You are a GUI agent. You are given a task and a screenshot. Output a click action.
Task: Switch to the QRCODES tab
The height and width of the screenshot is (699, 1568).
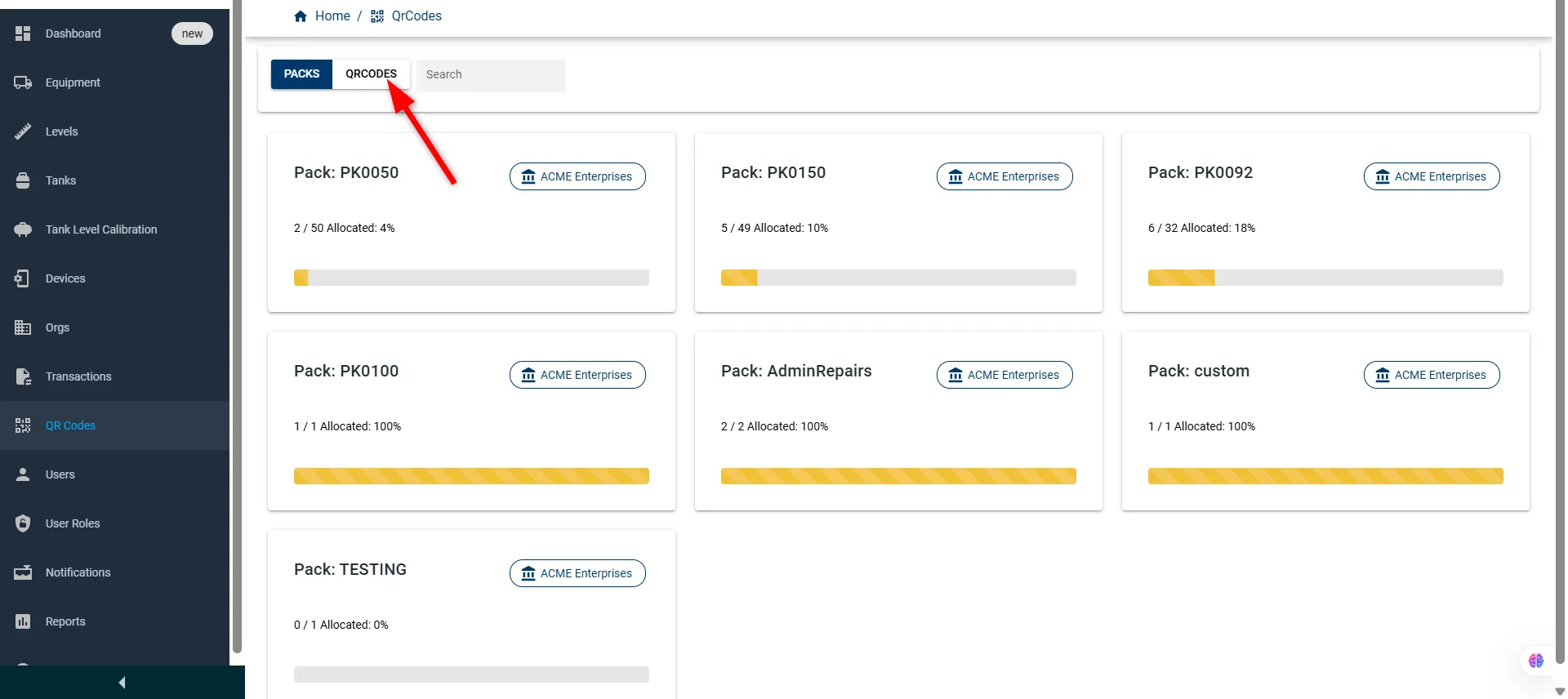pos(371,73)
